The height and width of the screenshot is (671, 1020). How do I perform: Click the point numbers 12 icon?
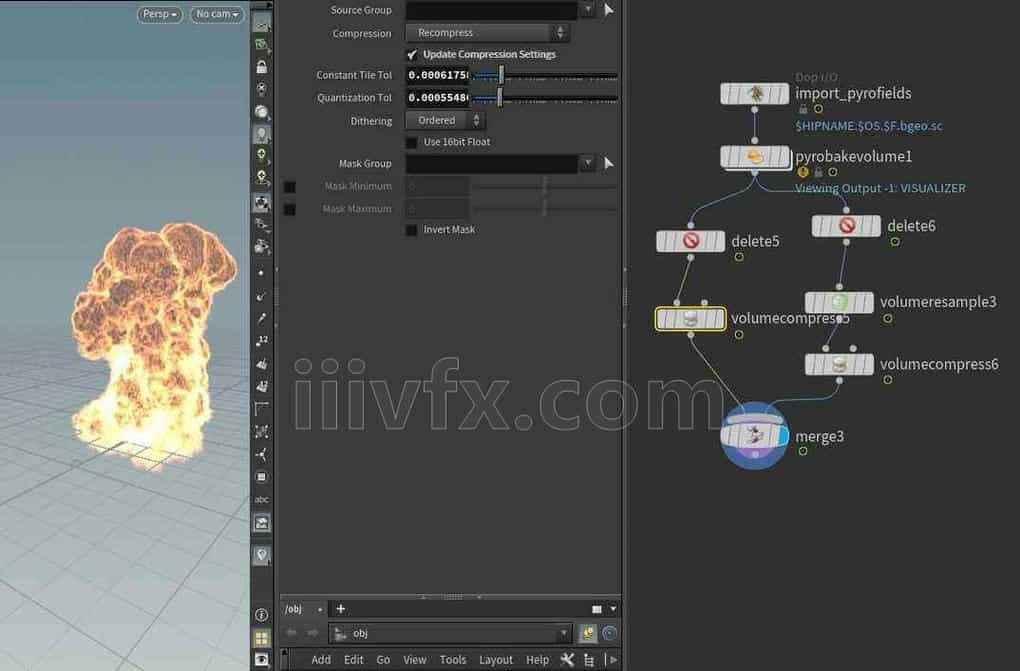tap(262, 340)
